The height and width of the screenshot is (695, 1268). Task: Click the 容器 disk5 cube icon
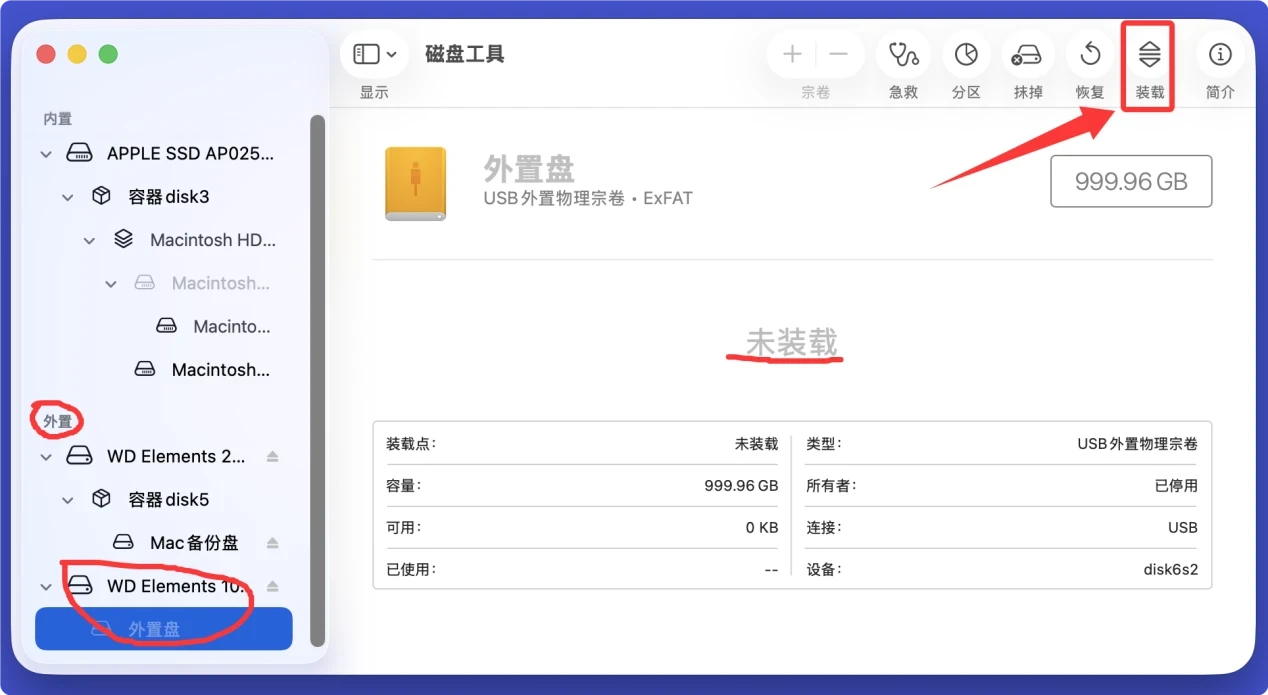[x=101, y=499]
